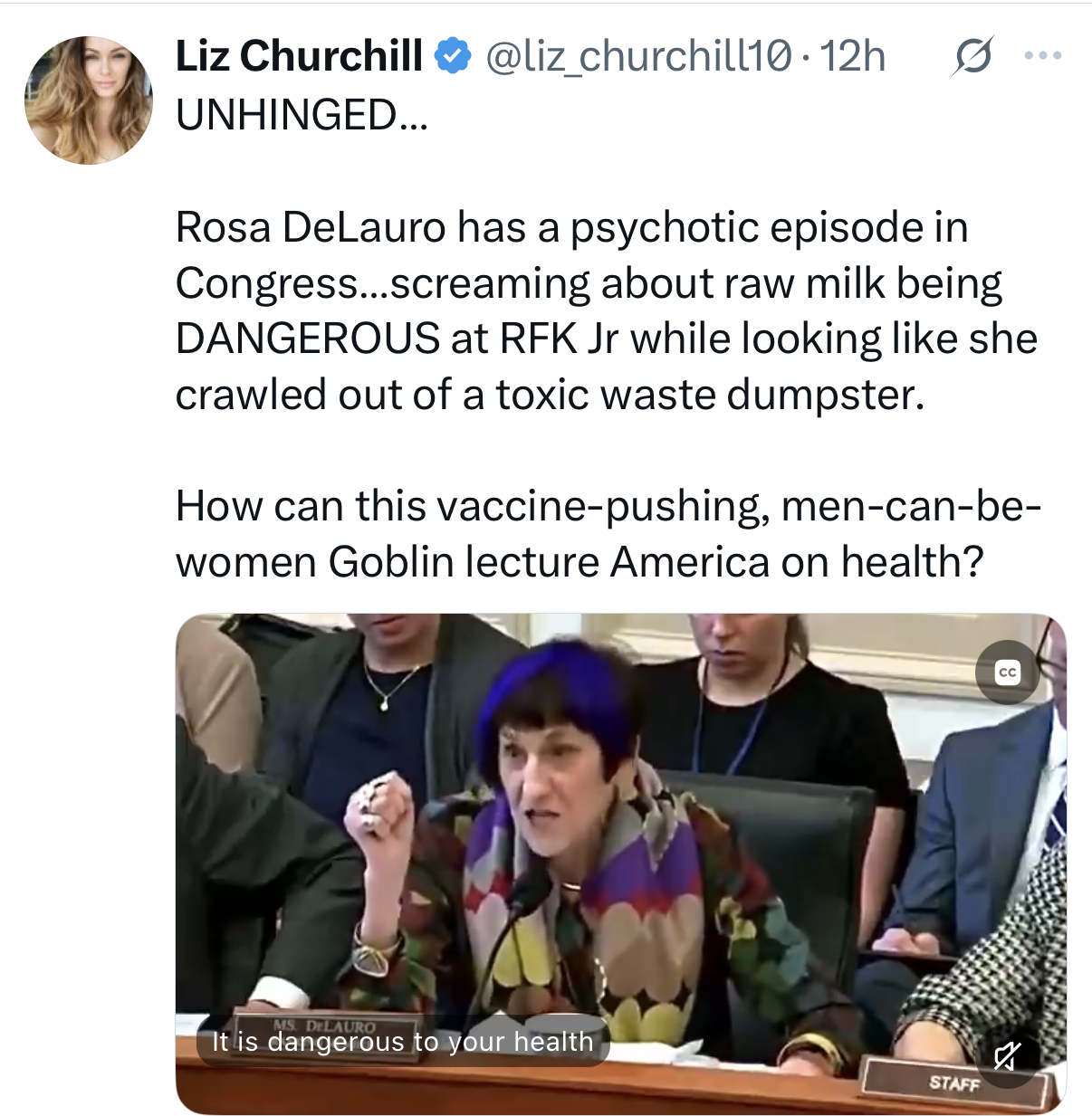1092x1116 pixels.
Task: Click the paragraph beginning 'How can this'
Action: click(x=607, y=533)
